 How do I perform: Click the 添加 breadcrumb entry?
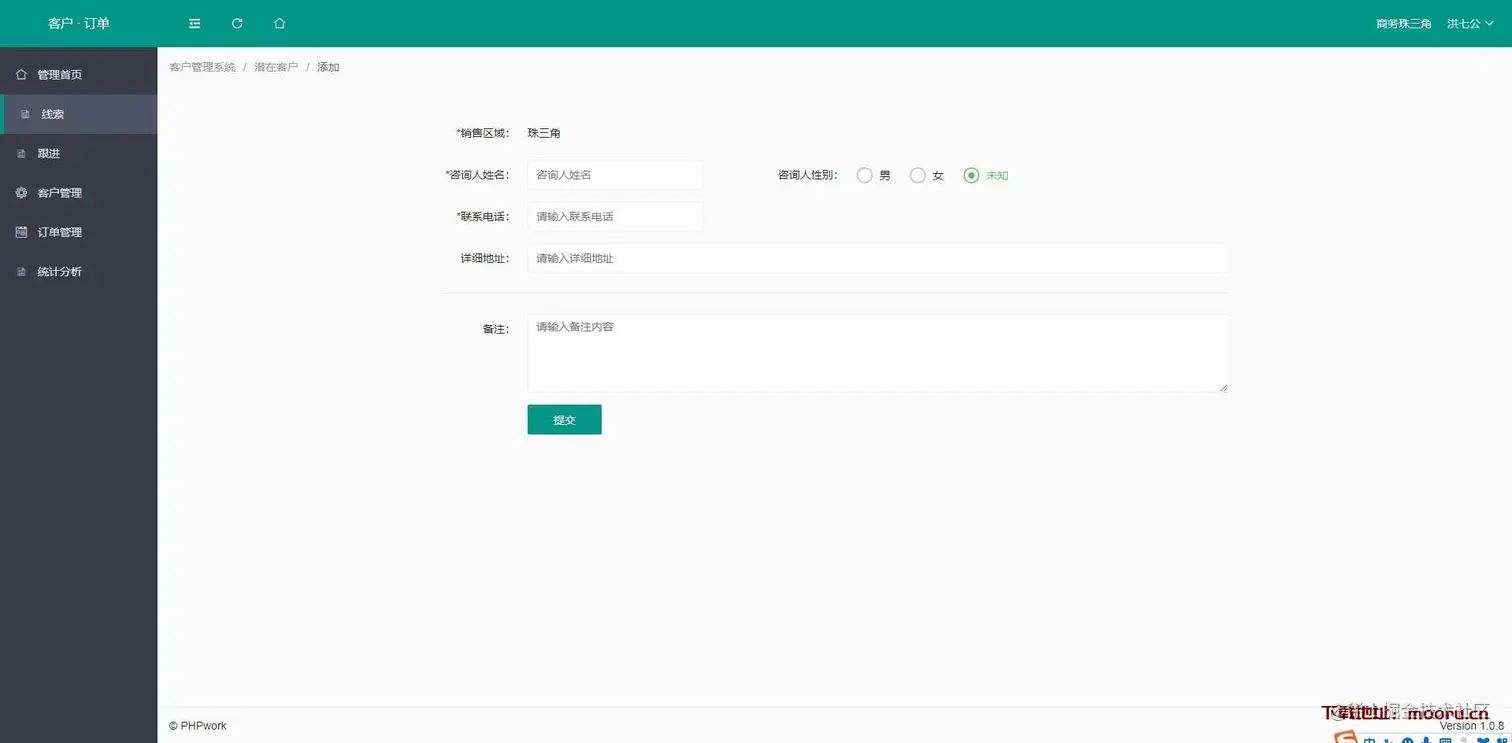coord(328,67)
